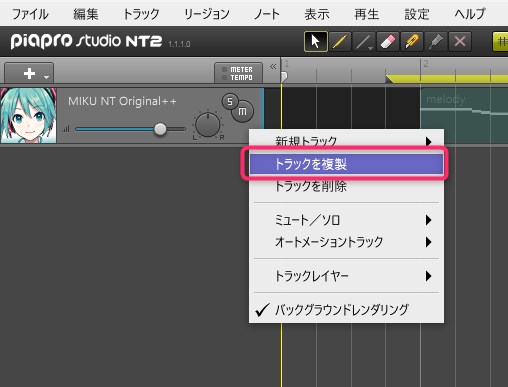Viewport: 508px width, 387px height.
Task: Open the 表示 menu
Action: click(317, 14)
